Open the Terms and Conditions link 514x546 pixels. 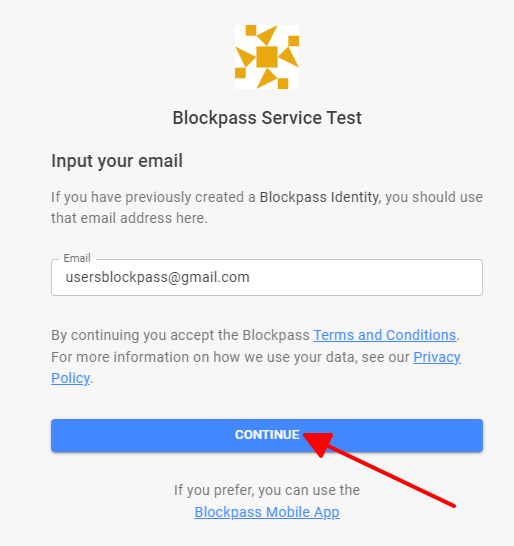tap(385, 335)
